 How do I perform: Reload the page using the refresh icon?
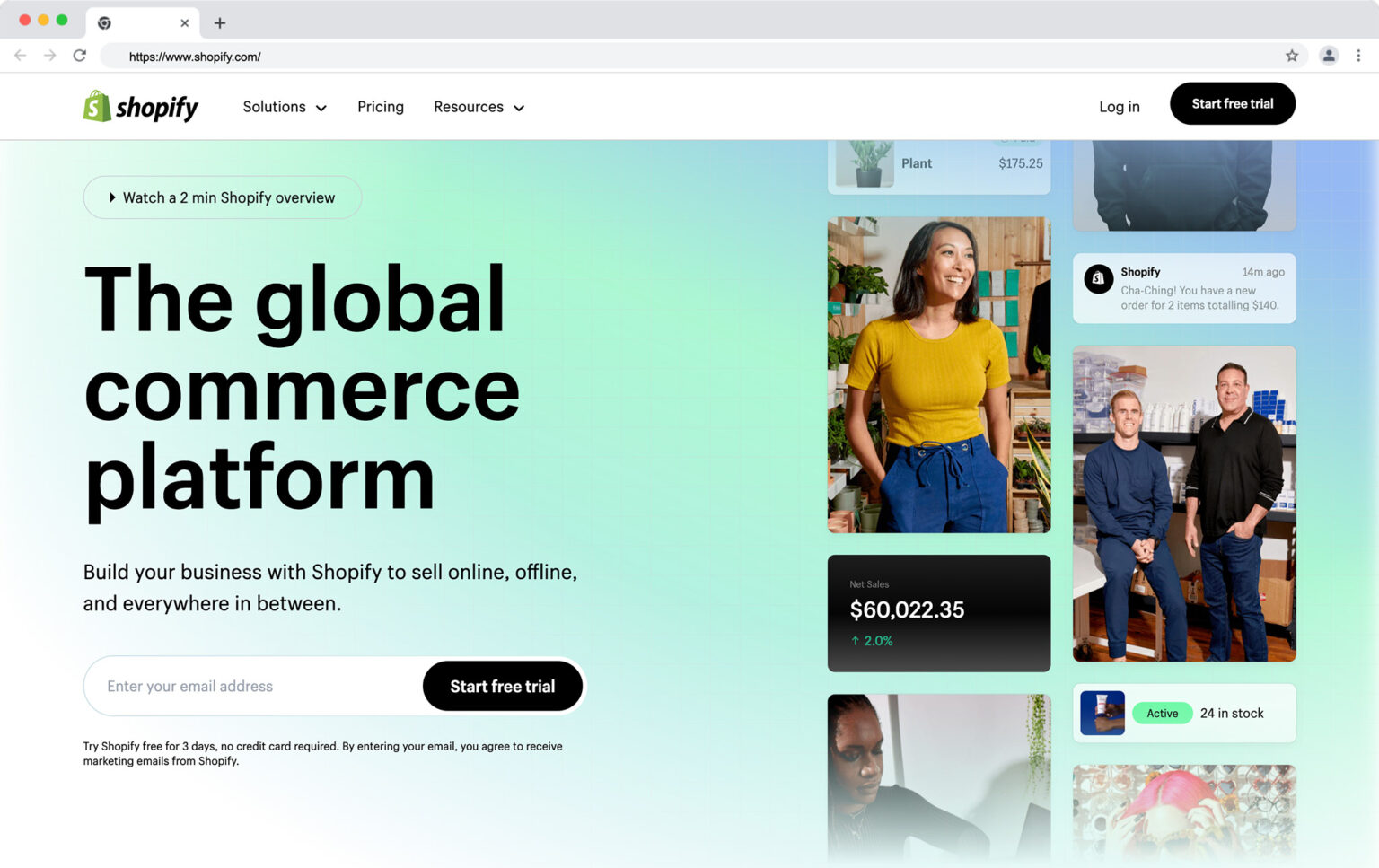coord(80,56)
